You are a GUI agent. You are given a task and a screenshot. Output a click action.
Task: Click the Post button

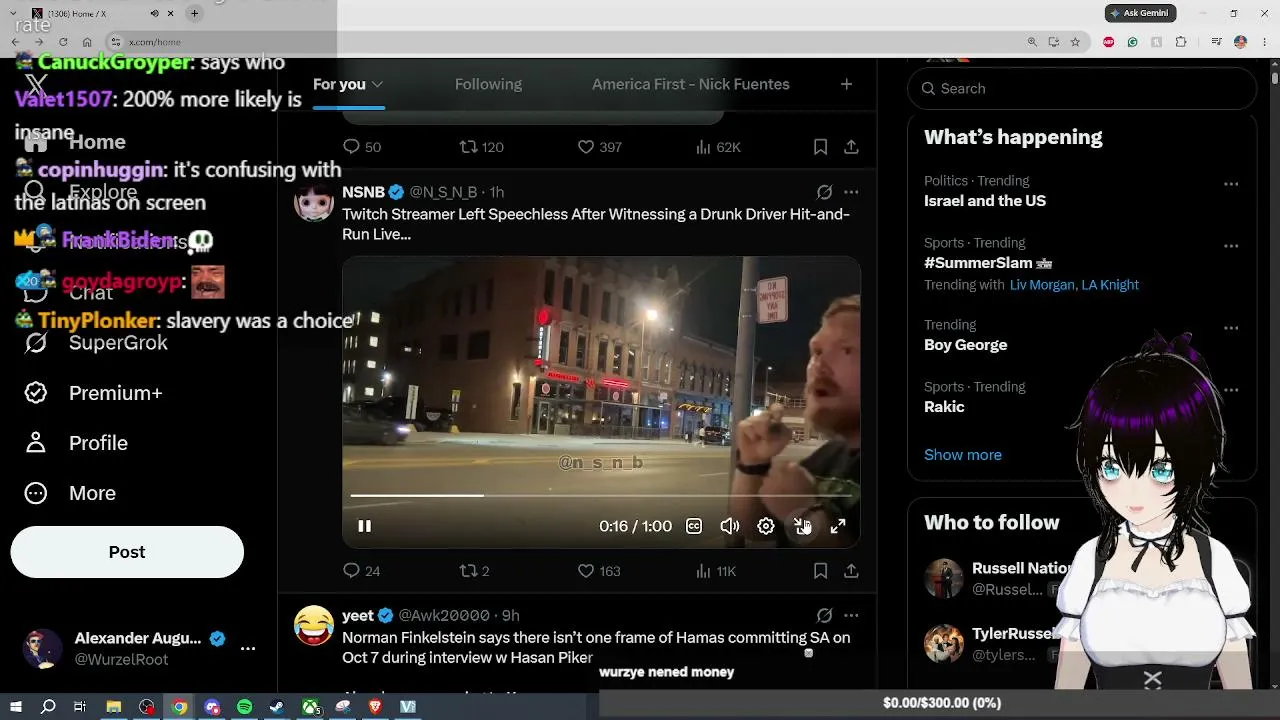pyautogui.click(x=127, y=552)
